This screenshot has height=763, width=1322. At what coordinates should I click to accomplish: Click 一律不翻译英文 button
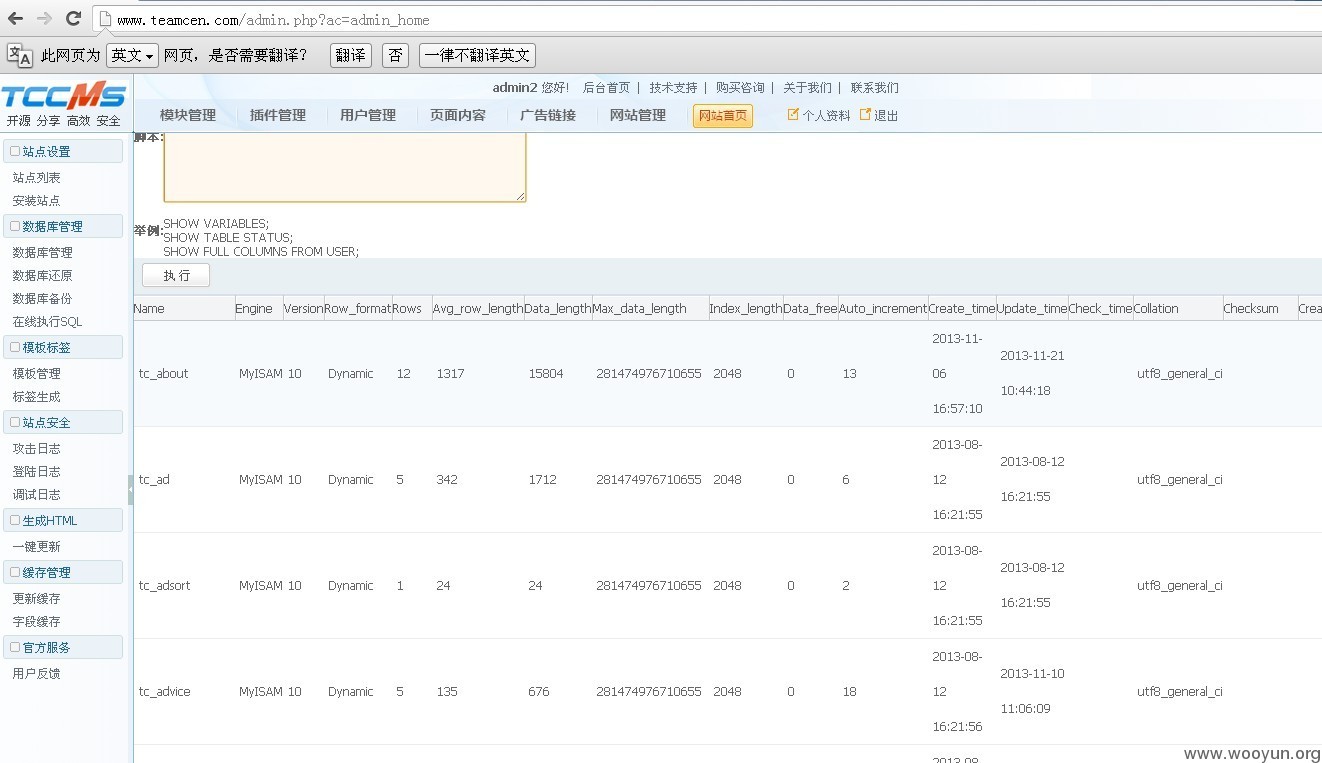pos(477,55)
